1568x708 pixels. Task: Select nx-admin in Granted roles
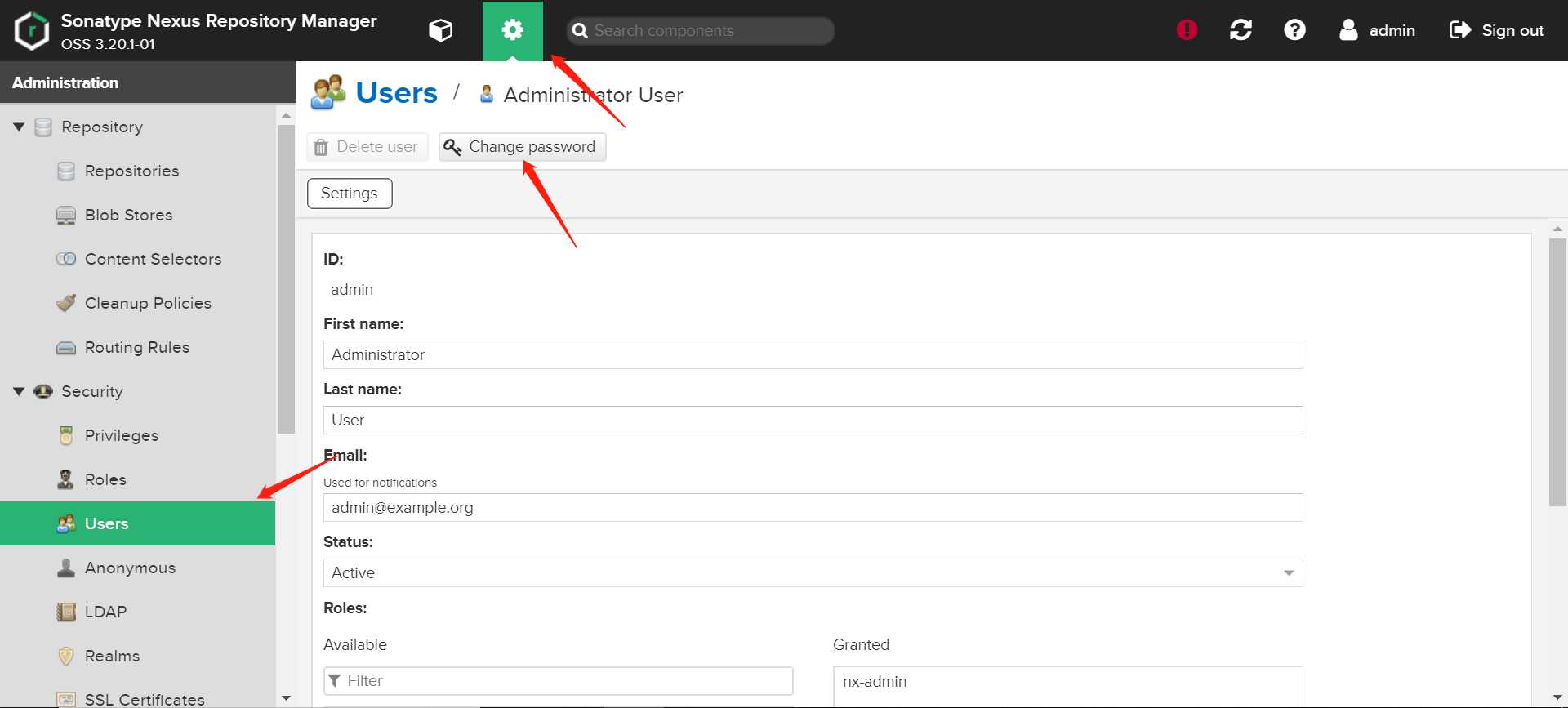[x=875, y=682]
